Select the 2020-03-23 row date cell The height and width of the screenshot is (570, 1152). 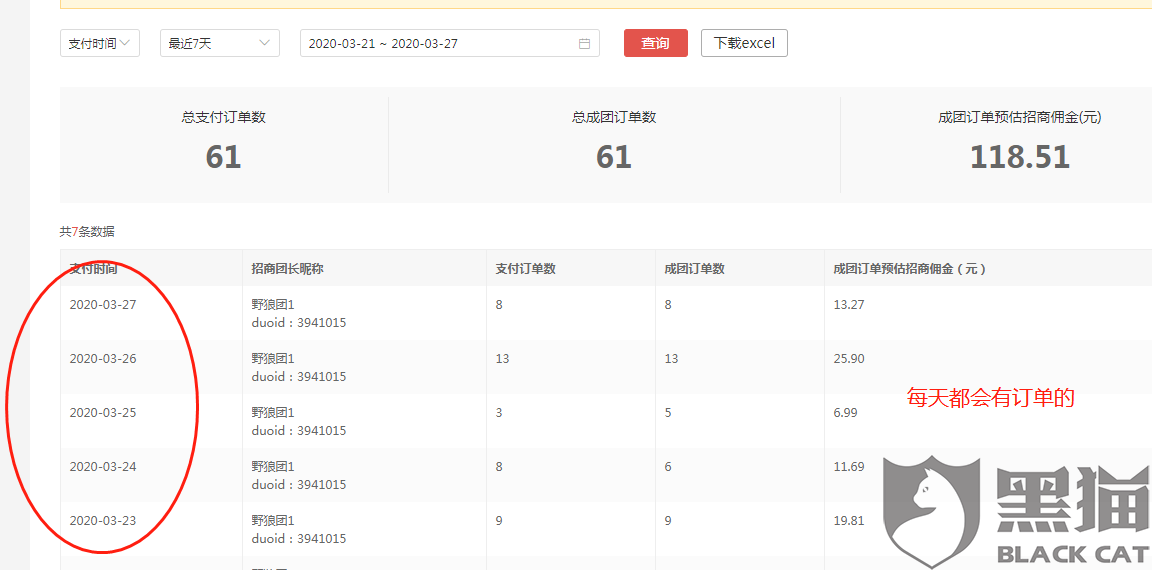pos(103,521)
